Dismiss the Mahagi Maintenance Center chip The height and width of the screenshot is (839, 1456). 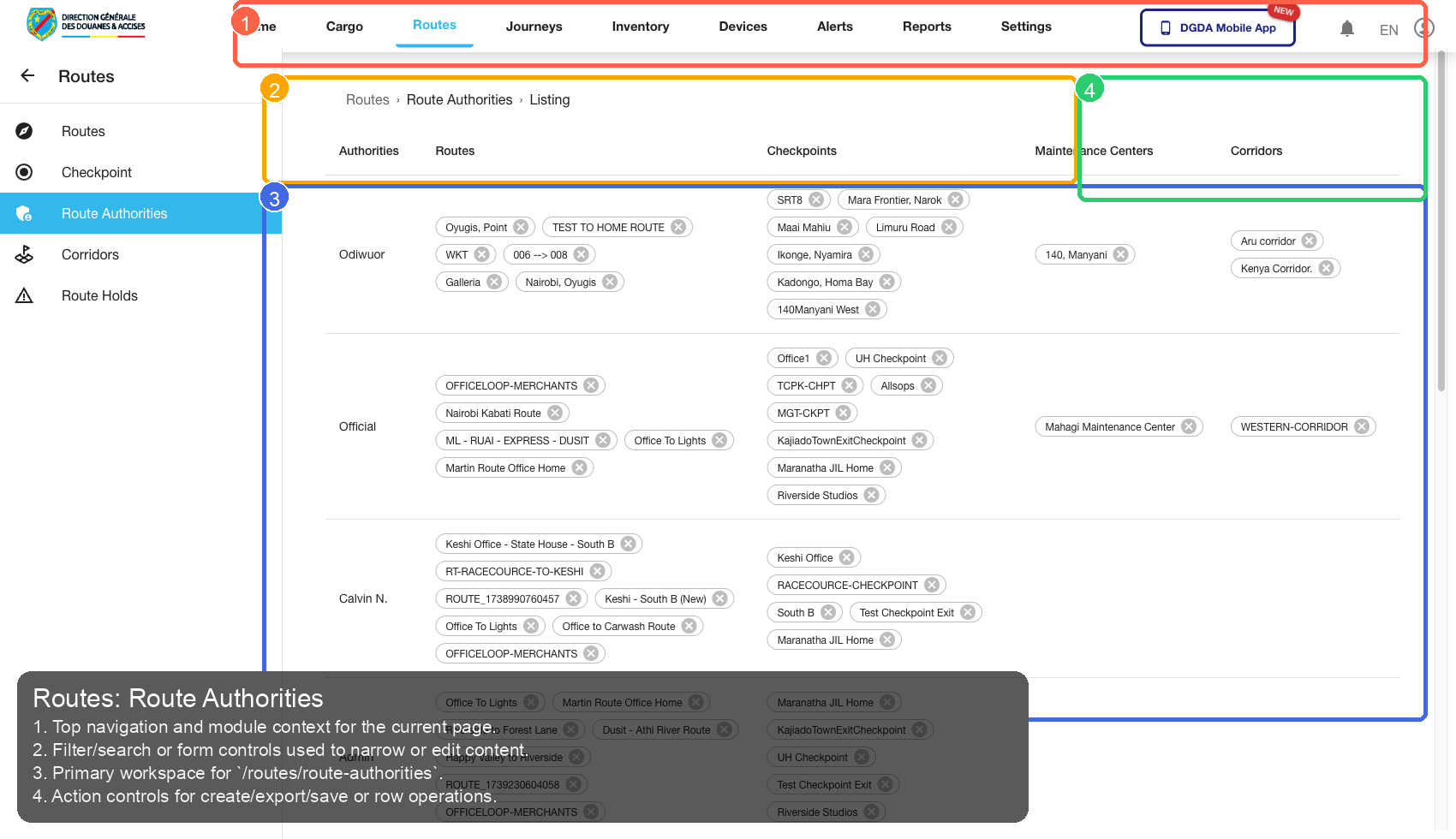(1189, 425)
